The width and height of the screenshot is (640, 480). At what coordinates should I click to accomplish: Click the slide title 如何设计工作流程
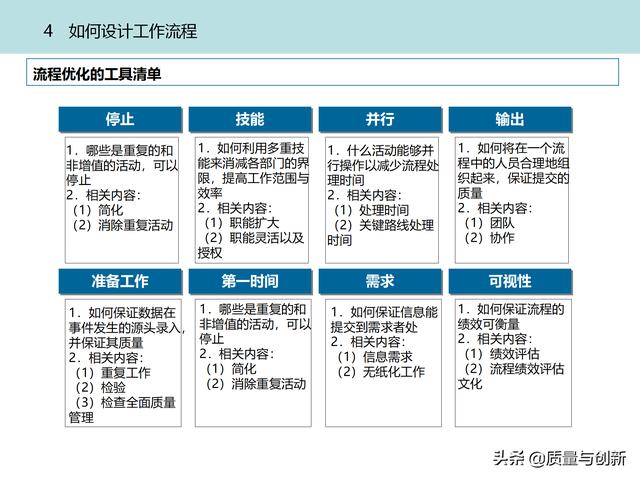(x=133, y=31)
